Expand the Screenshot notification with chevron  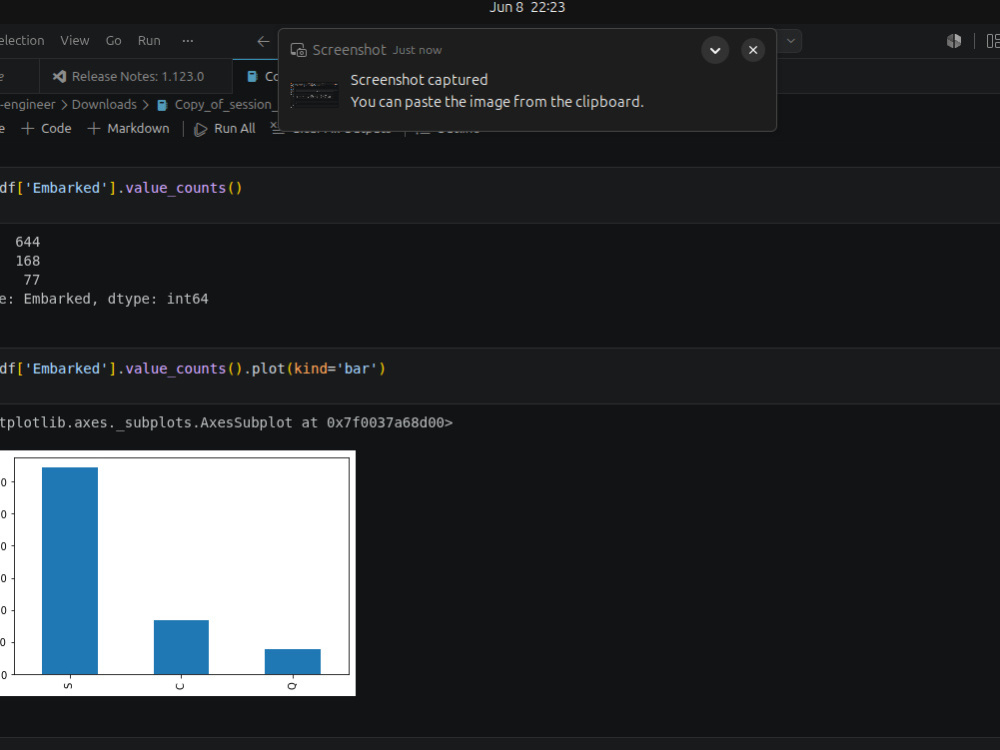point(715,50)
